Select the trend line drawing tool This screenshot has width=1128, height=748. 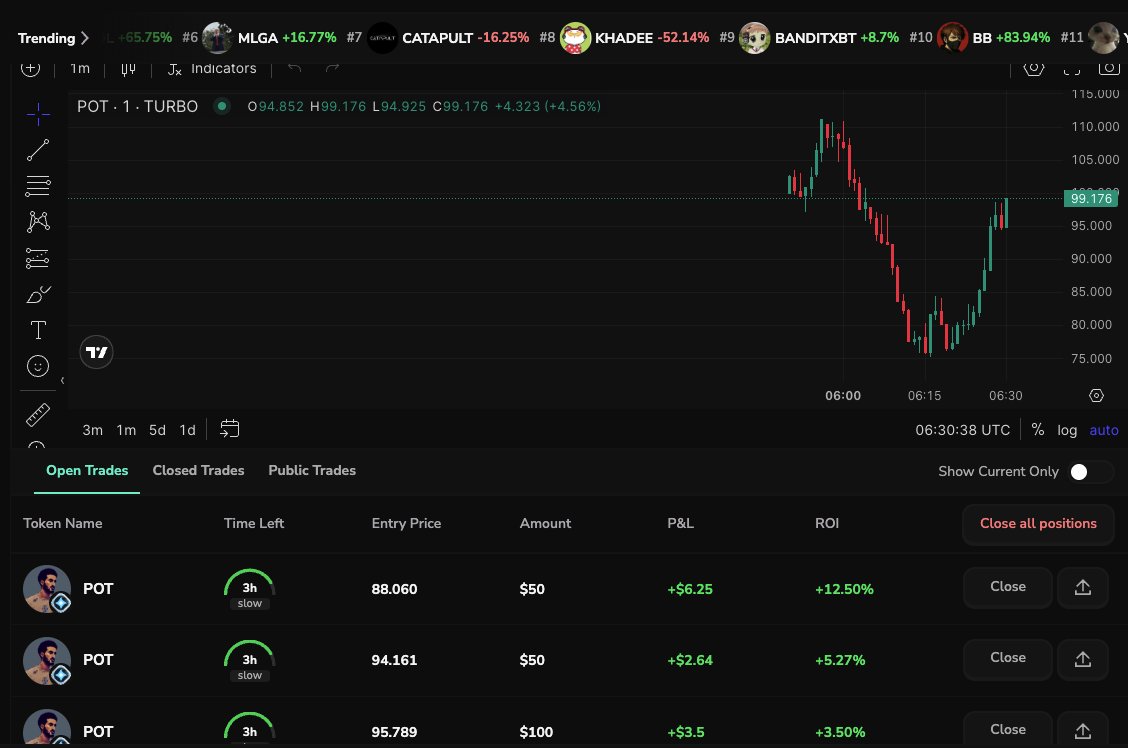[38, 150]
